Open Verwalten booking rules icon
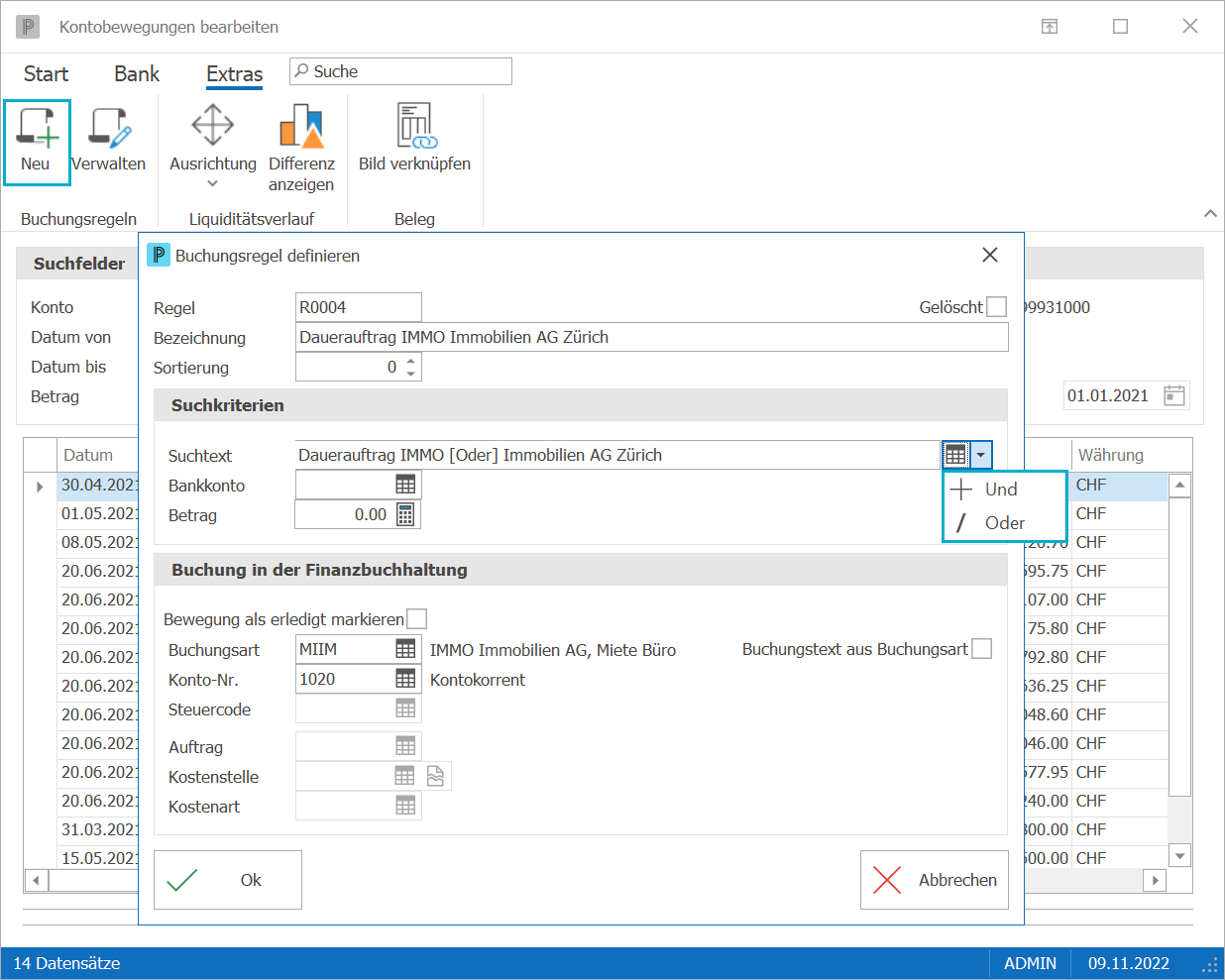Screen dimensions: 1225x980 point(109,128)
